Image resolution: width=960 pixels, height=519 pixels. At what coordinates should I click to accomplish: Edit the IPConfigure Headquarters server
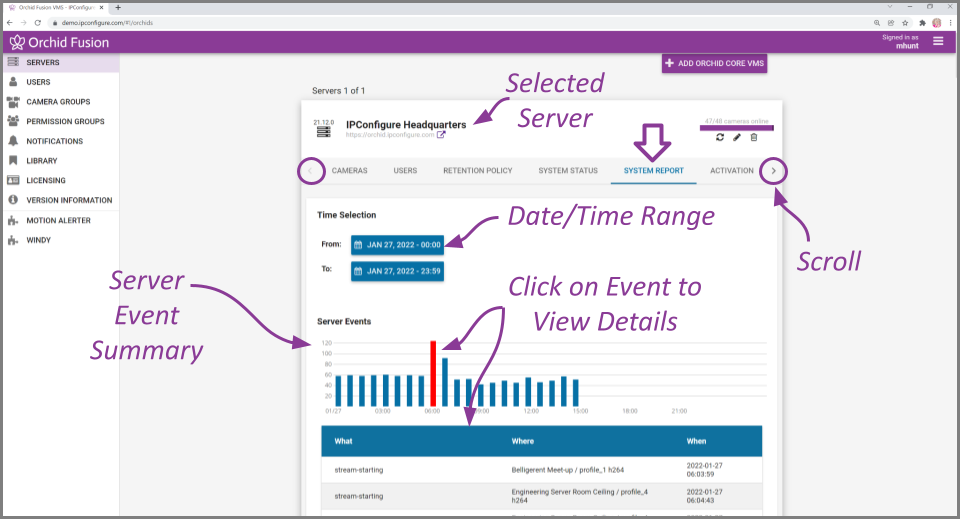coord(737,137)
